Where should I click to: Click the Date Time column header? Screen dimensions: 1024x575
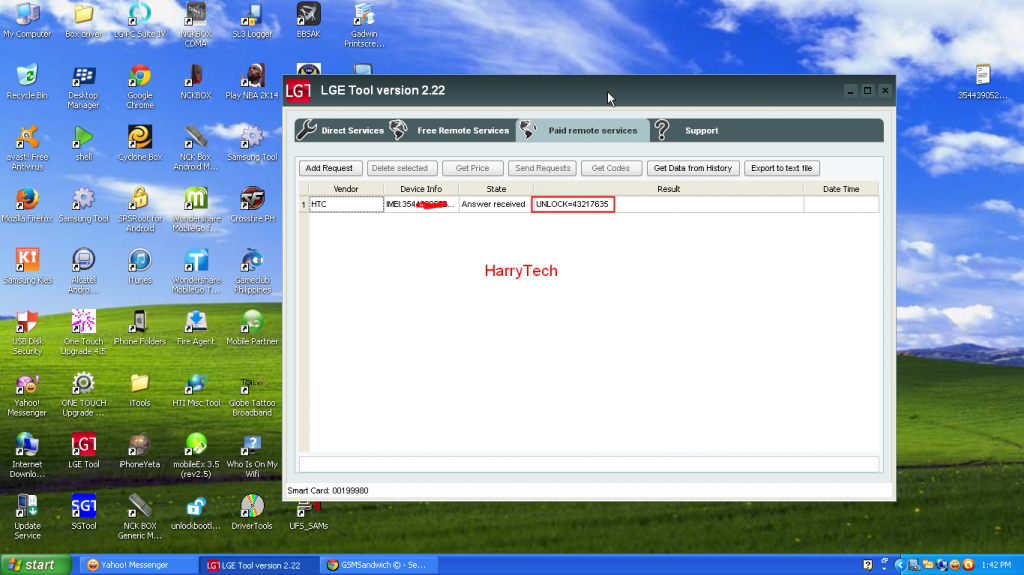[841, 189]
